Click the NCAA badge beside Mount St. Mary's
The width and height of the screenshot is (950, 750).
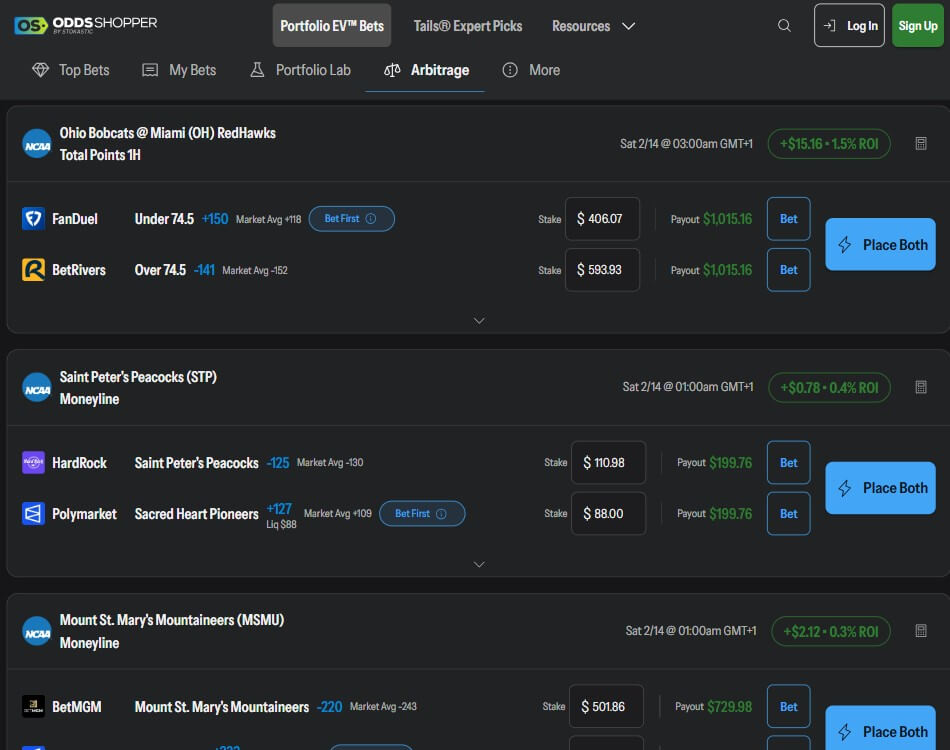tap(36, 631)
